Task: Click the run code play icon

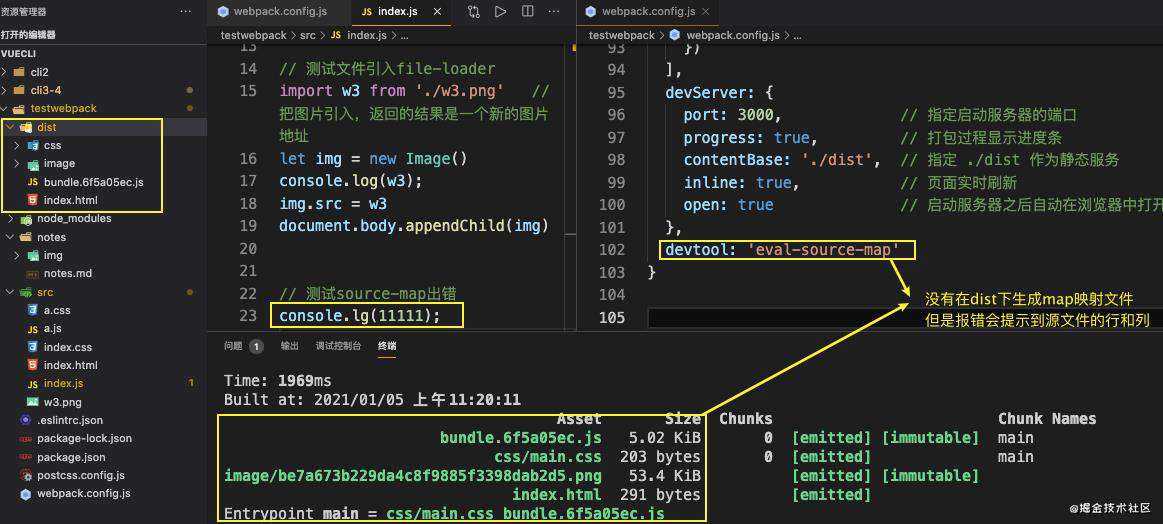Action: [501, 11]
